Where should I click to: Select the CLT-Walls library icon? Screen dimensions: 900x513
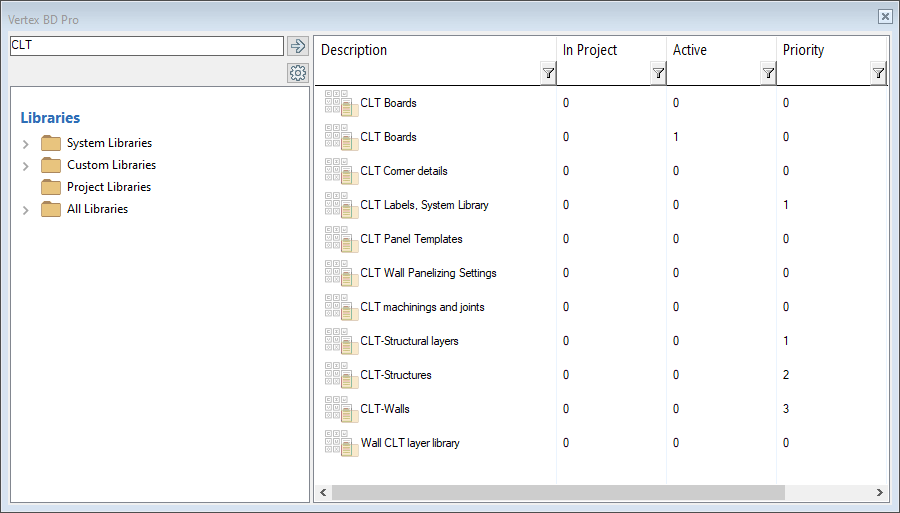point(341,409)
